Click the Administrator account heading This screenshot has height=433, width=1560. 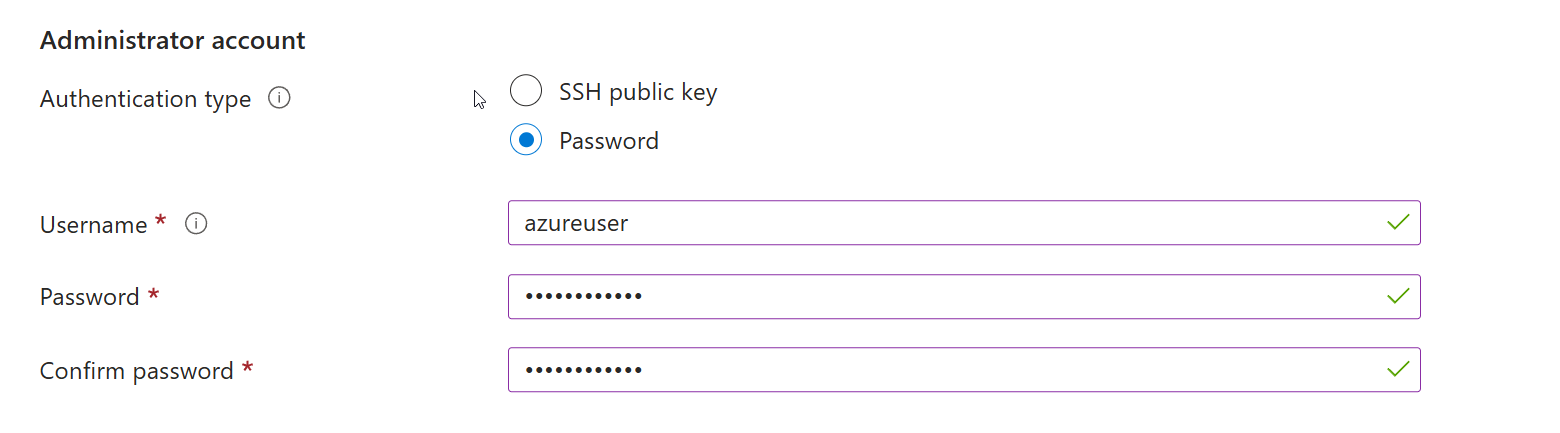tap(172, 41)
